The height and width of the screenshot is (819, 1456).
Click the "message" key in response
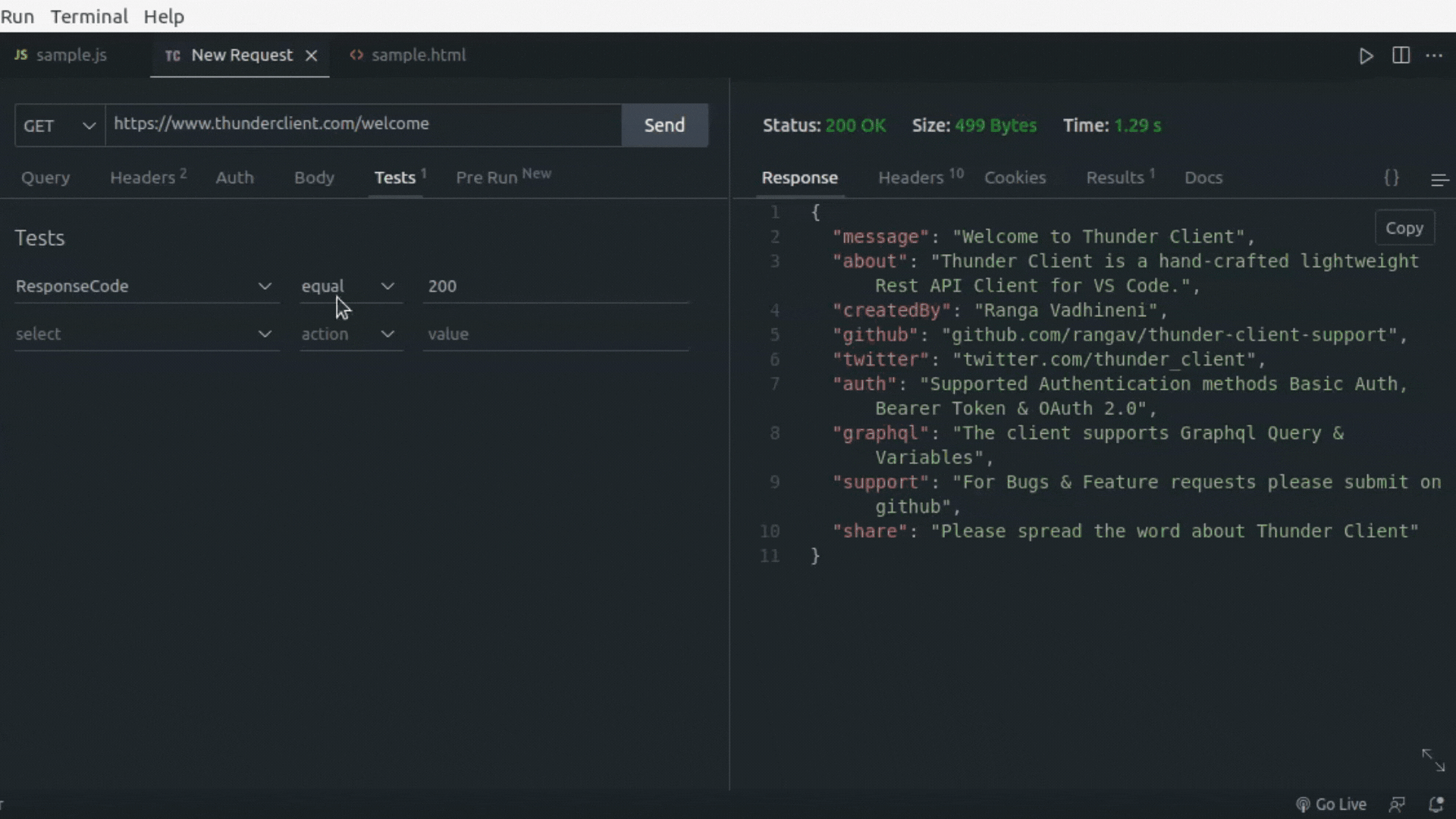pos(880,237)
